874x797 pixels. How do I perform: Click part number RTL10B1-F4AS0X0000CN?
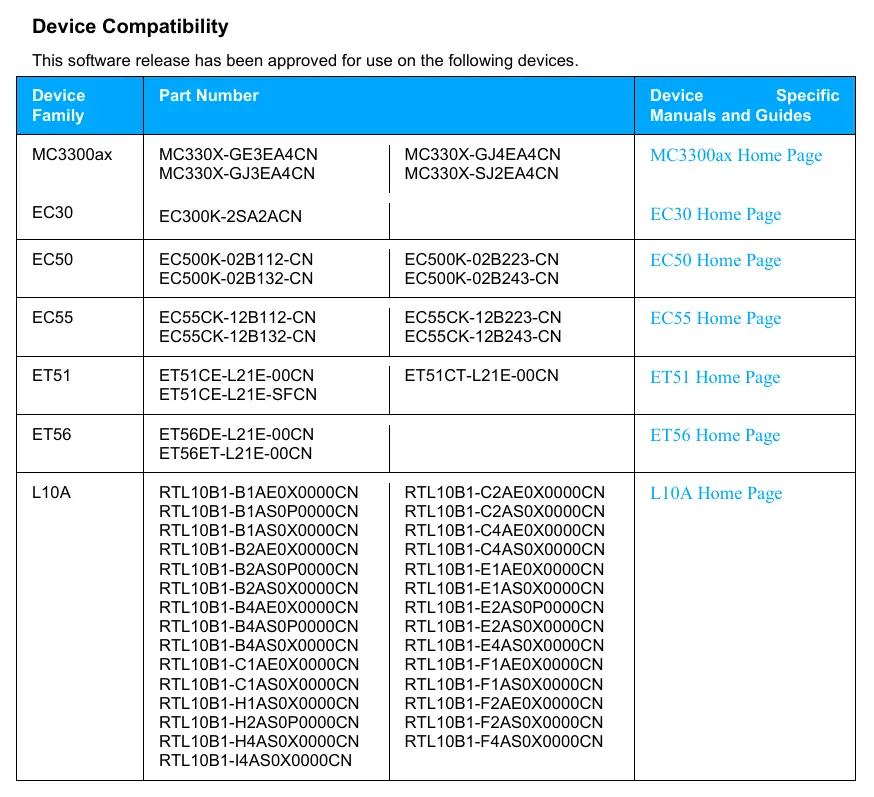tap(504, 741)
